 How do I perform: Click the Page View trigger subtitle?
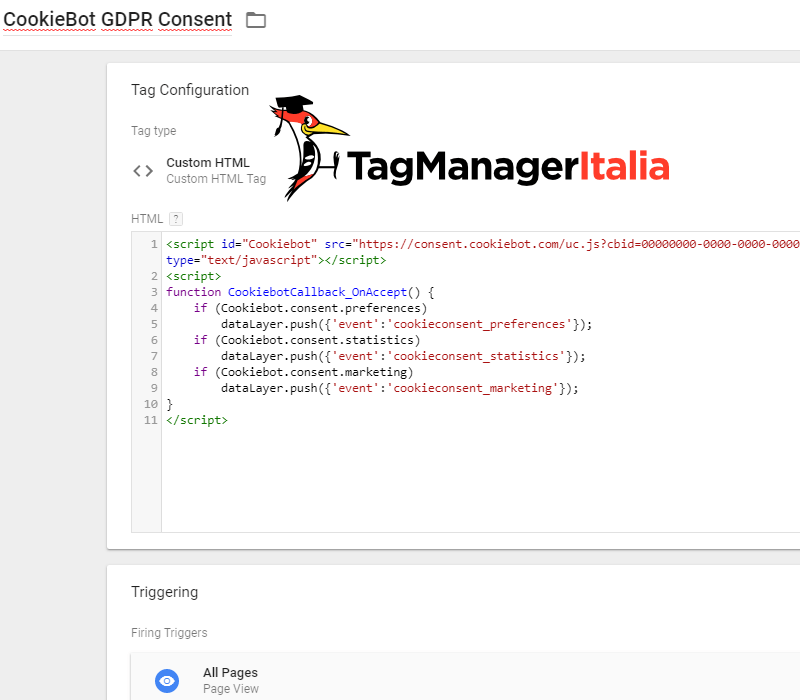(x=231, y=689)
